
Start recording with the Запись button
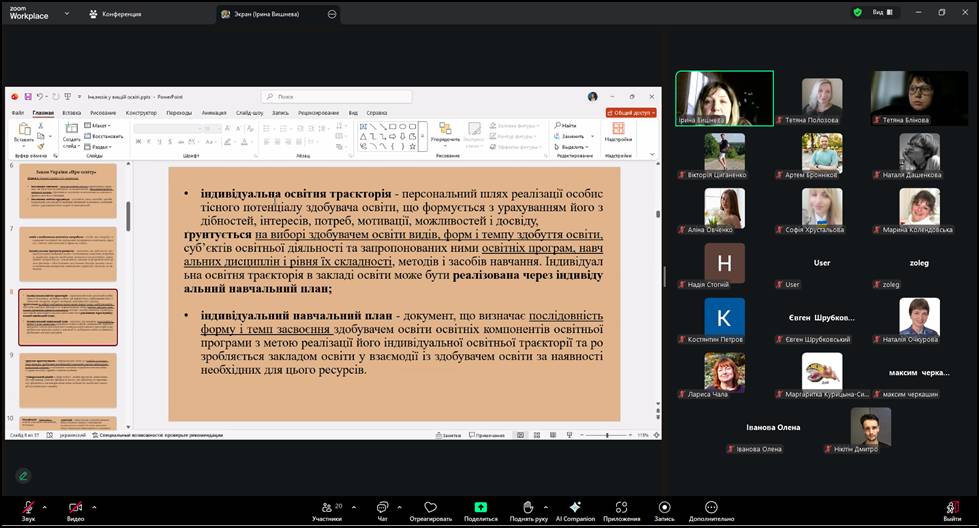(x=664, y=508)
